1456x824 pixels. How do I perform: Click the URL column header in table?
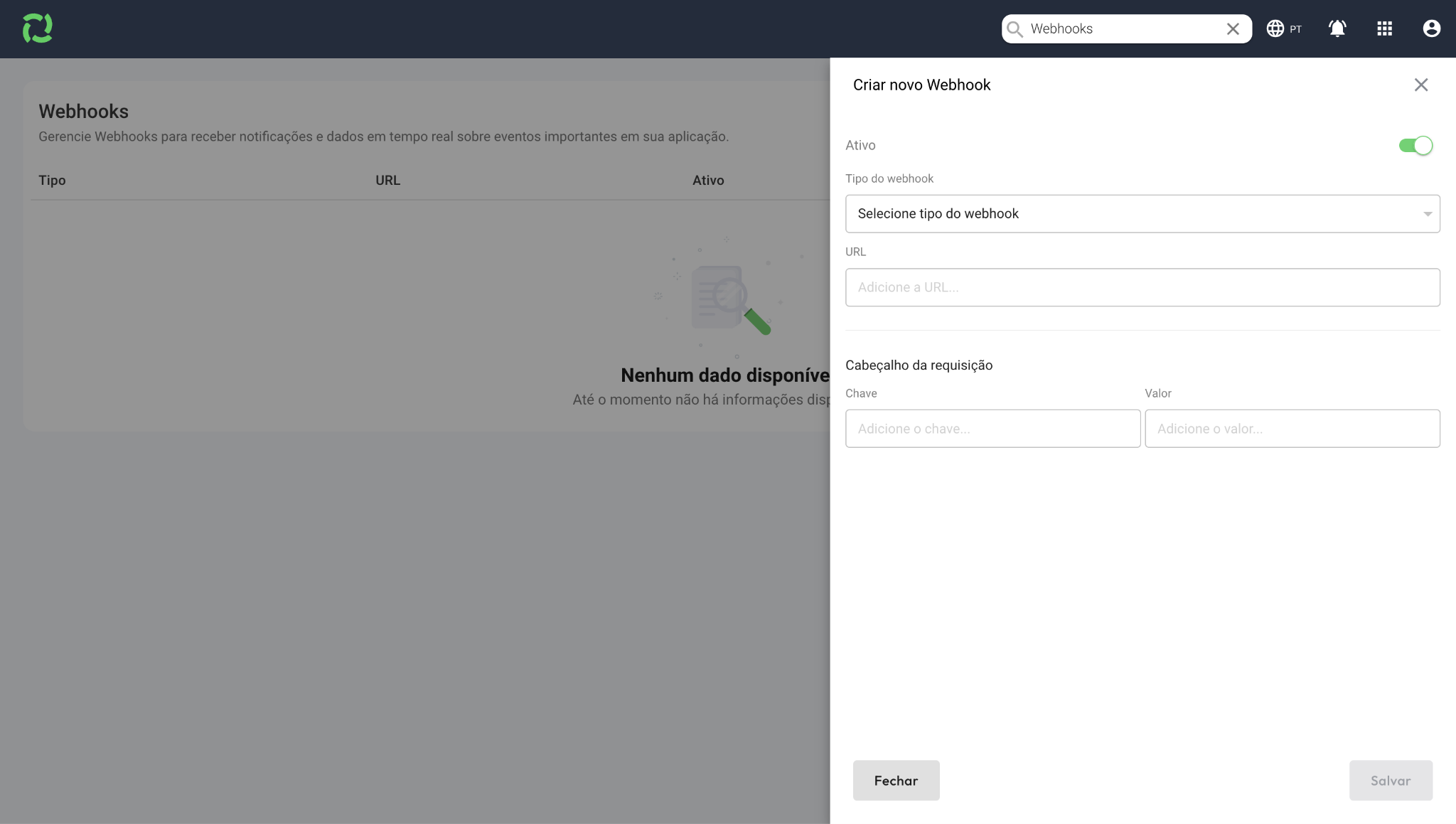click(x=388, y=181)
